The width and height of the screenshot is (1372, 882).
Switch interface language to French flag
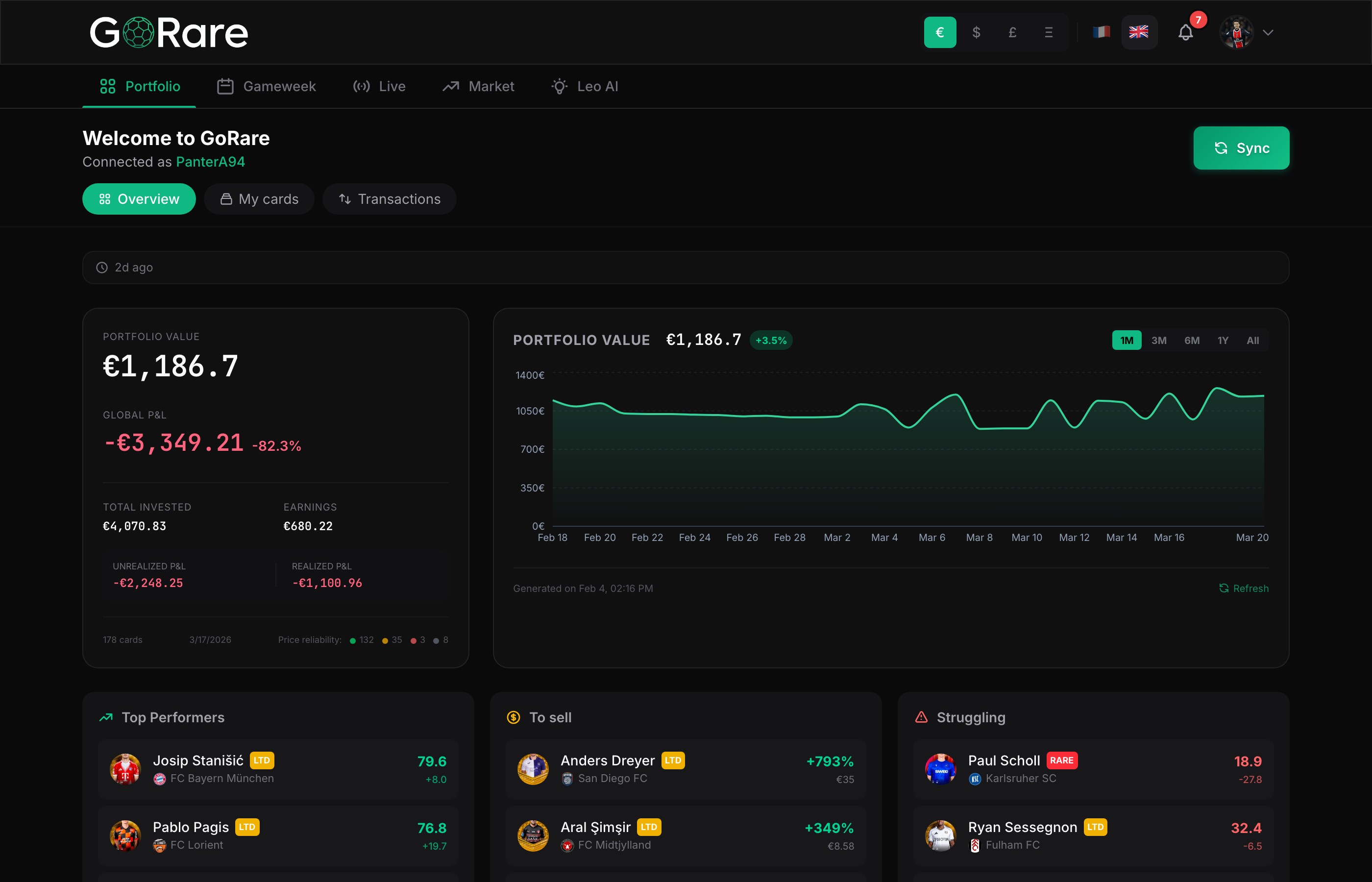click(1101, 32)
